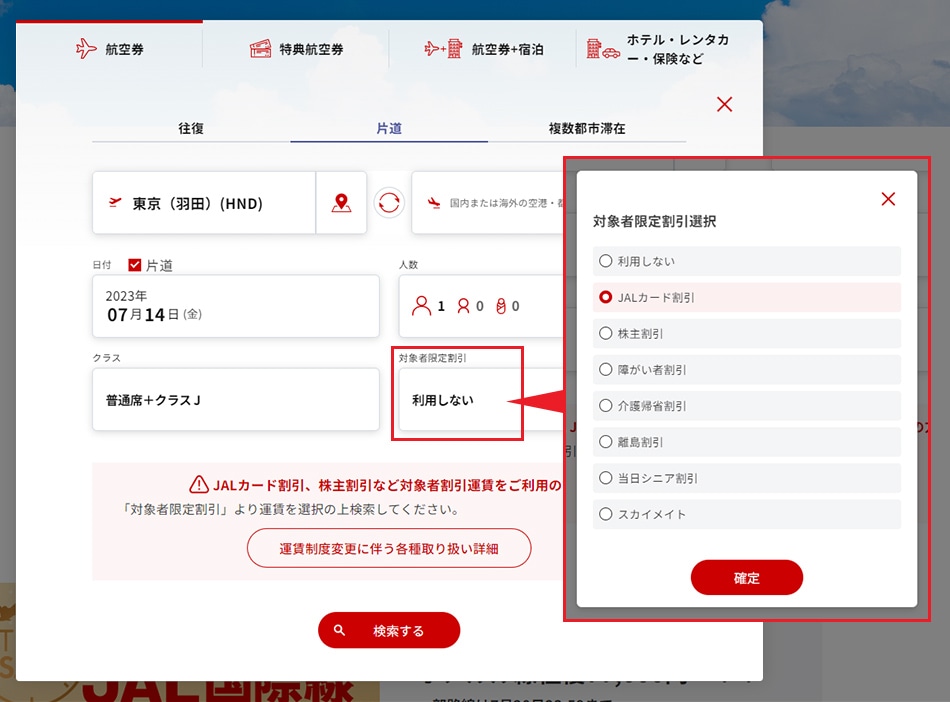
Task: Select the 介護帰省割引 radio option
Action: (746, 406)
